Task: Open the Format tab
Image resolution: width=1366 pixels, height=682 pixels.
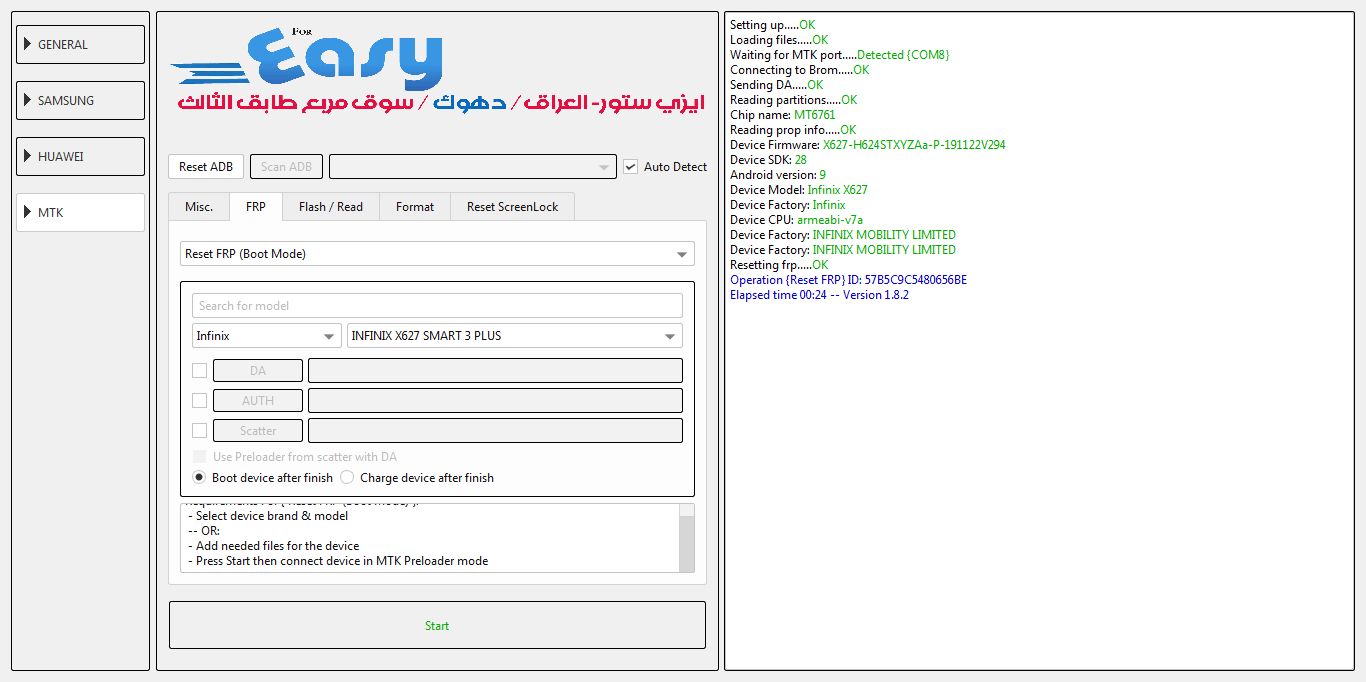Action: coord(415,207)
